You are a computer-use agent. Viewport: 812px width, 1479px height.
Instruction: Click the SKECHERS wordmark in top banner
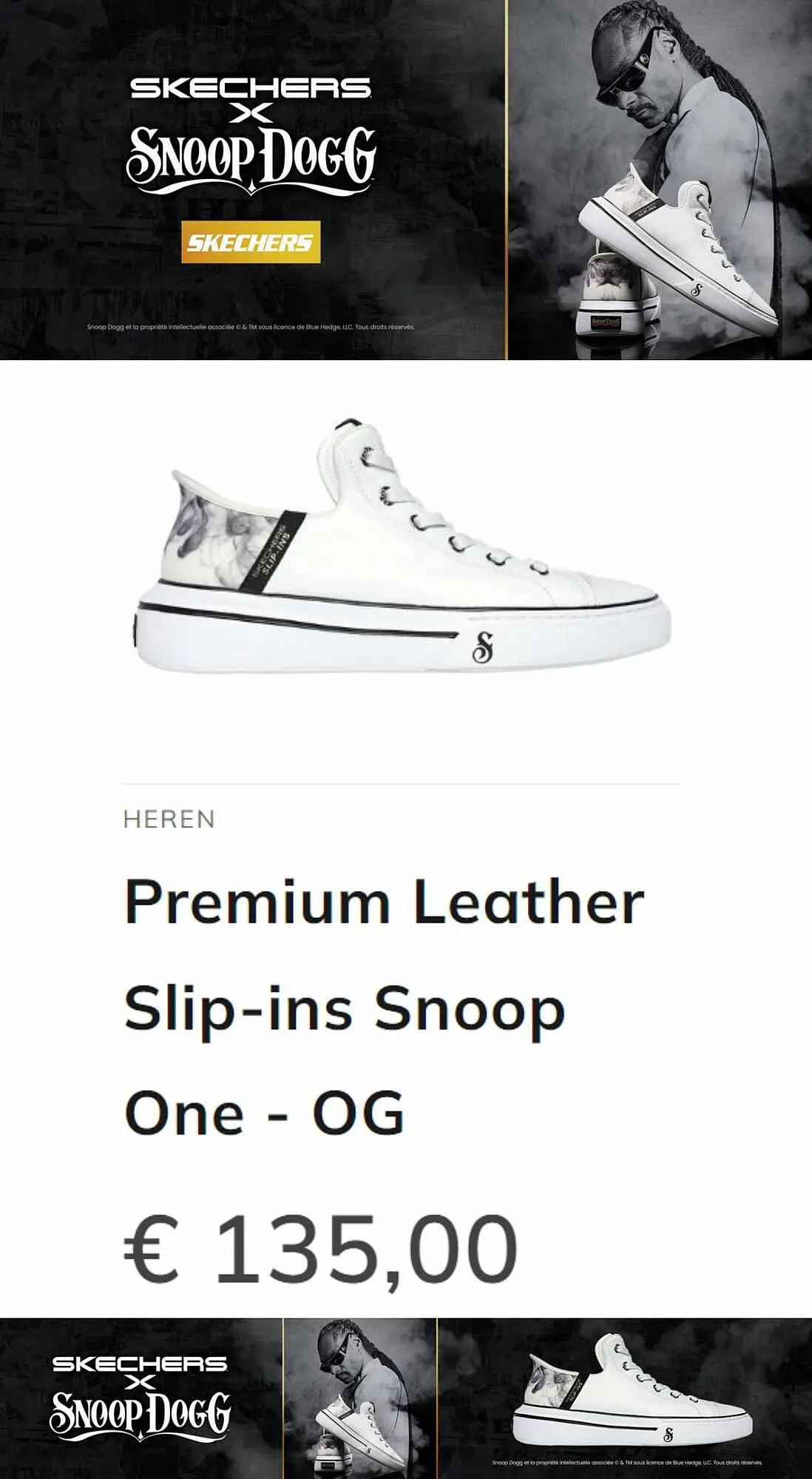click(251, 88)
